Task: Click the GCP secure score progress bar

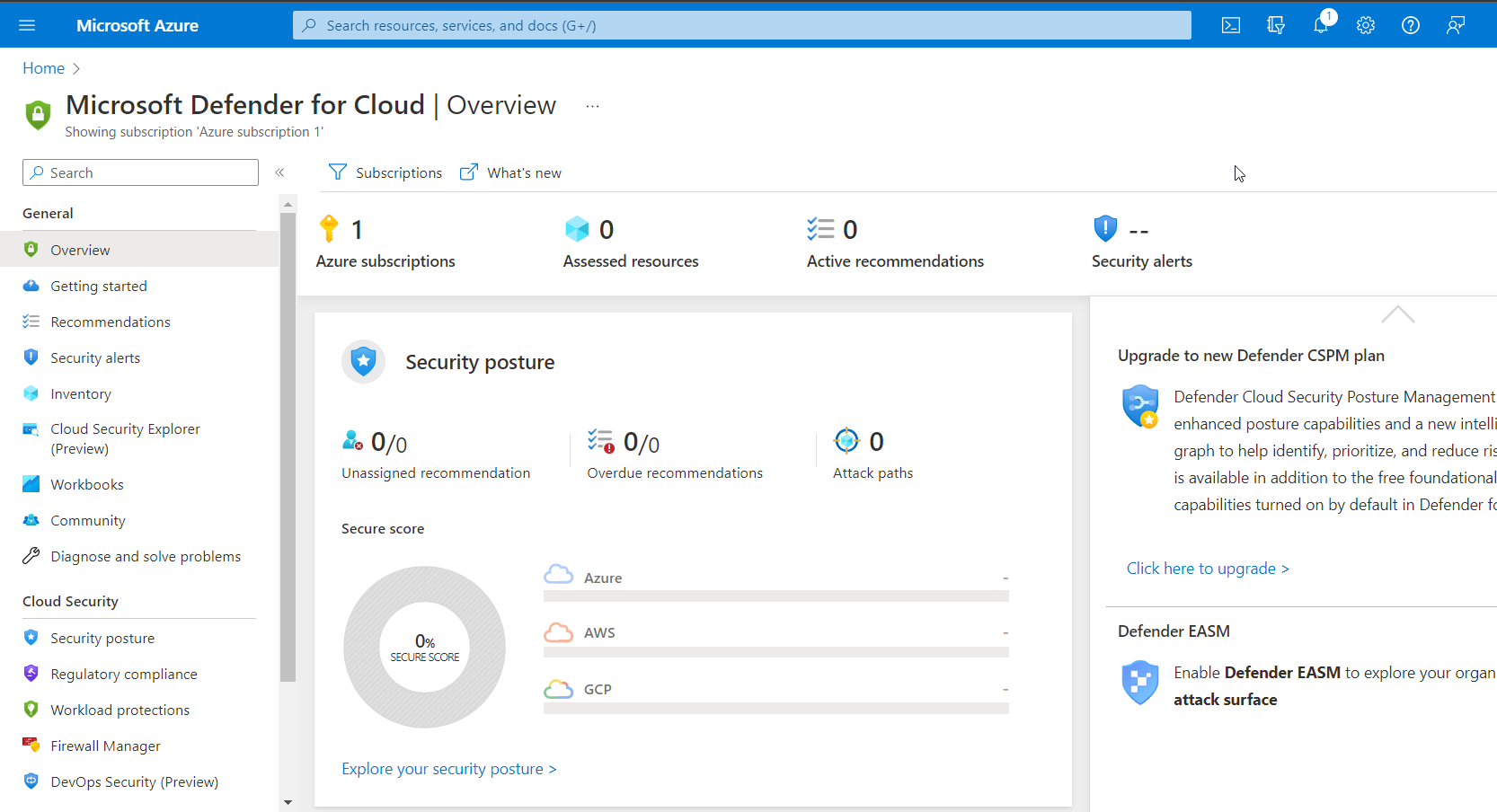Action: (x=776, y=708)
